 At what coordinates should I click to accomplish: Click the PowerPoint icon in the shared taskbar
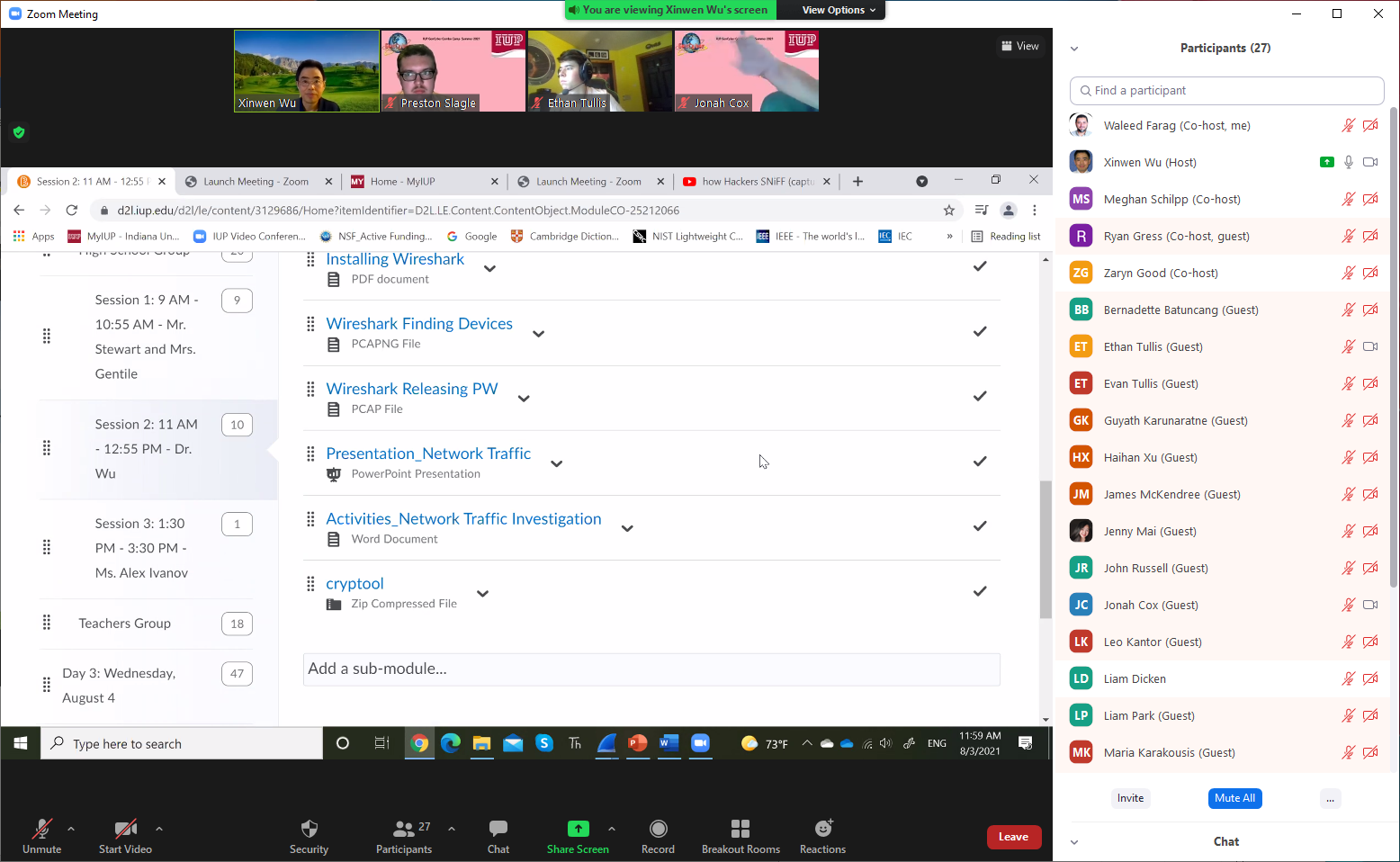click(x=637, y=743)
